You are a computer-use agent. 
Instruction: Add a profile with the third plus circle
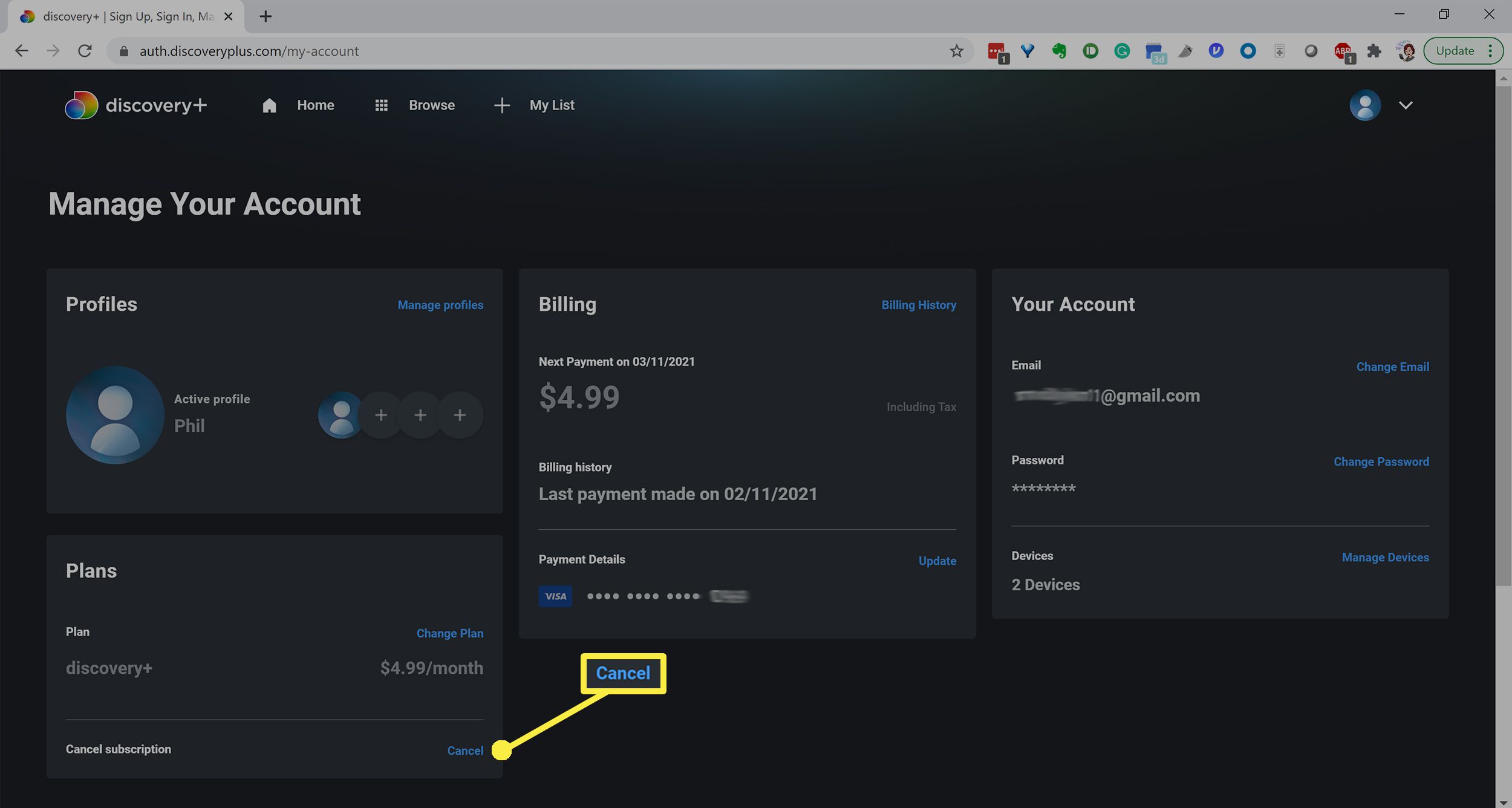[x=460, y=415]
